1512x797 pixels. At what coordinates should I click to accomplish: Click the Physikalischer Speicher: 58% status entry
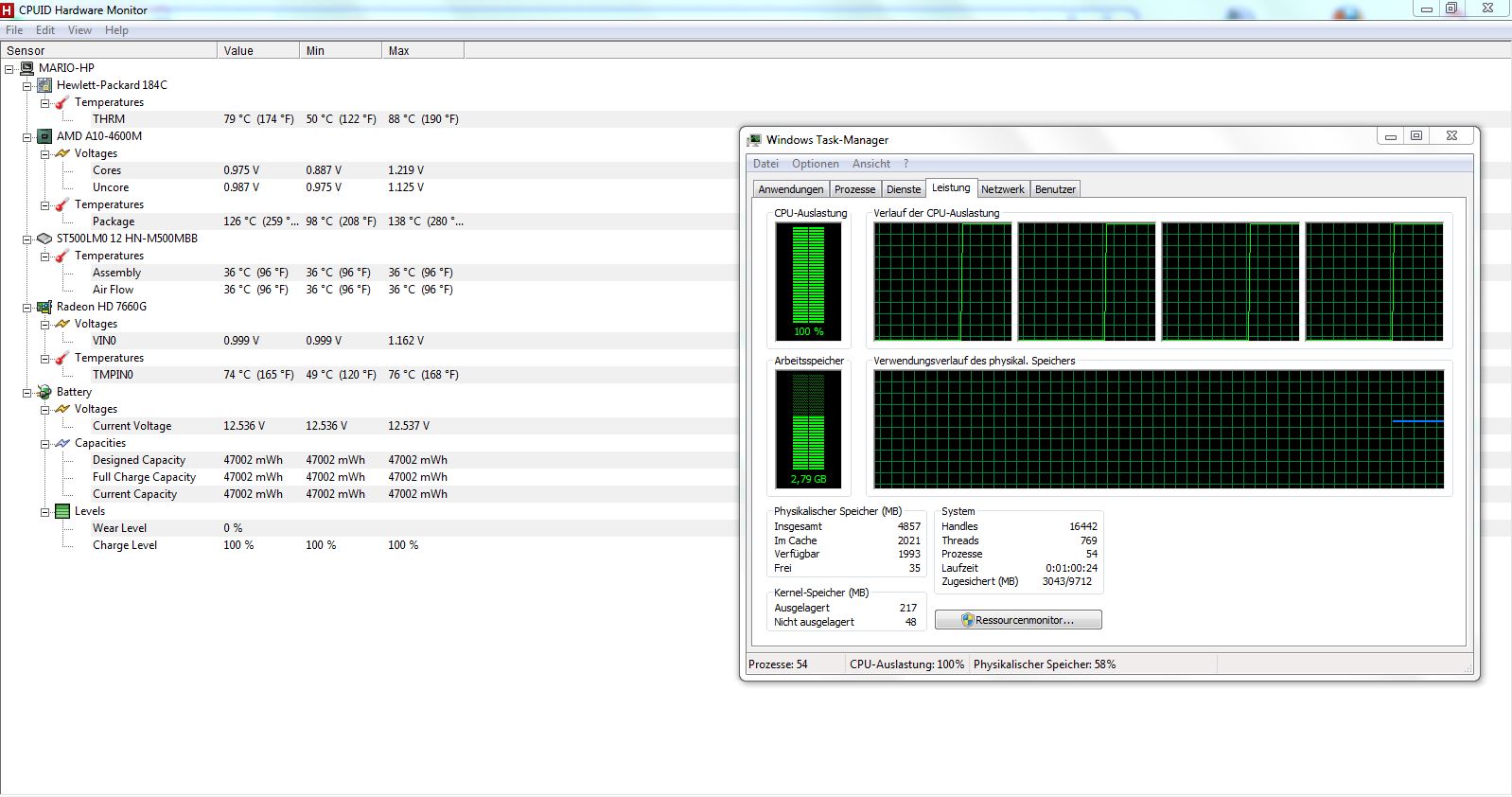[x=1045, y=664]
